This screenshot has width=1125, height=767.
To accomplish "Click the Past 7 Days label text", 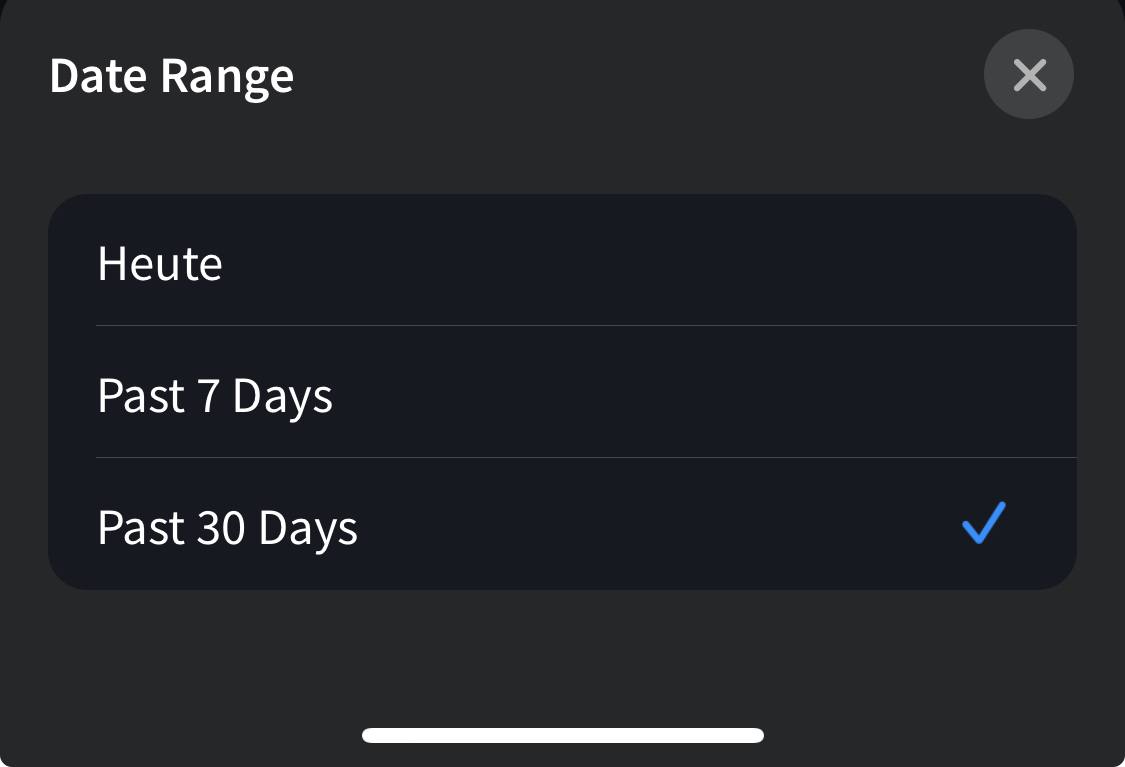I will coord(215,396).
